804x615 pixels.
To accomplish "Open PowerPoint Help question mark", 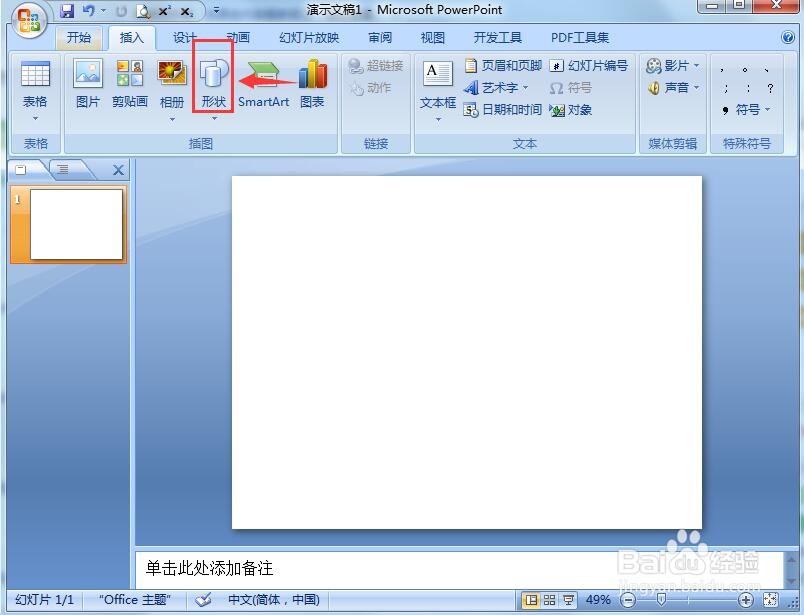I will pos(788,37).
